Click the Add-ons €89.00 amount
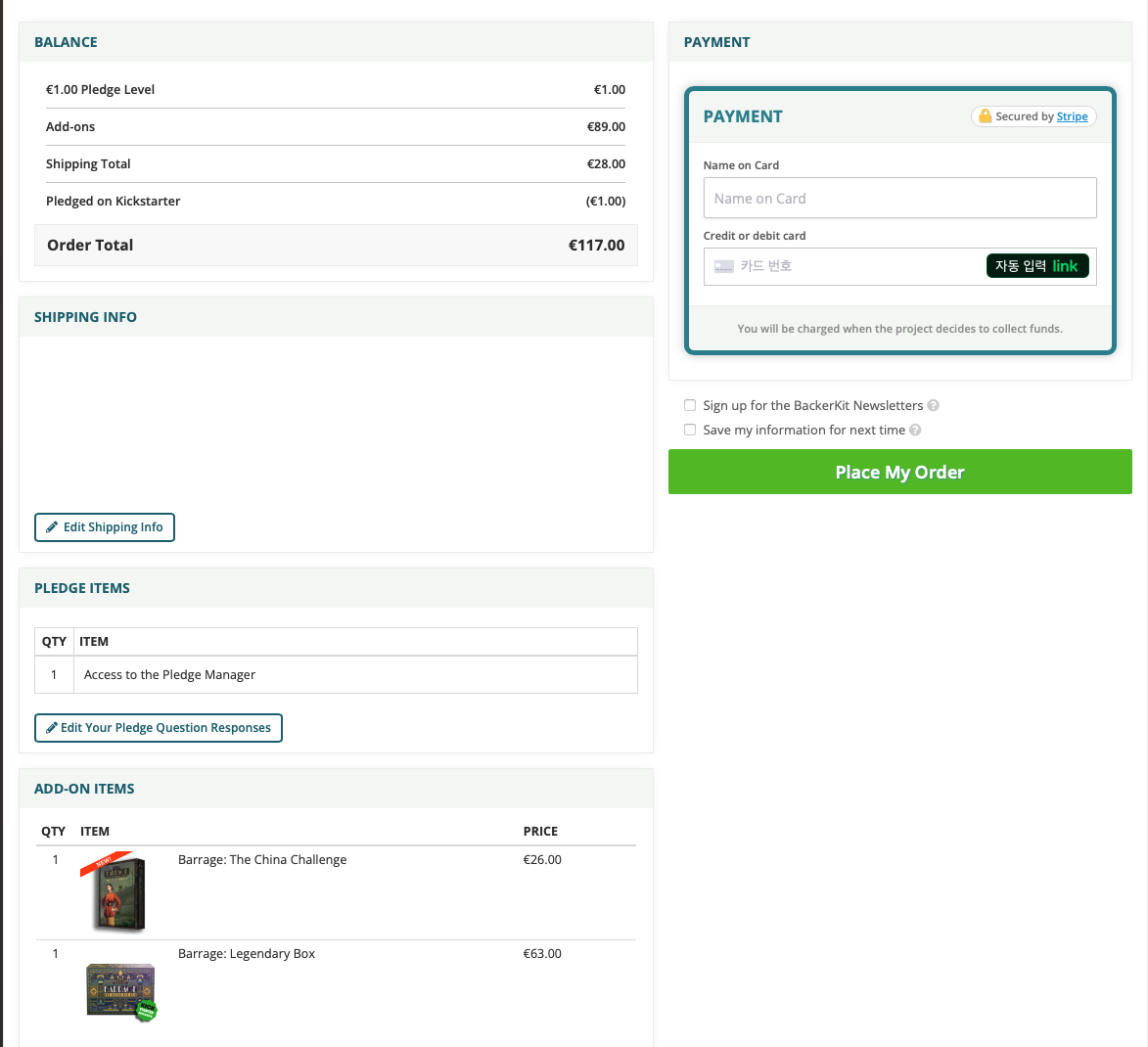 606,126
